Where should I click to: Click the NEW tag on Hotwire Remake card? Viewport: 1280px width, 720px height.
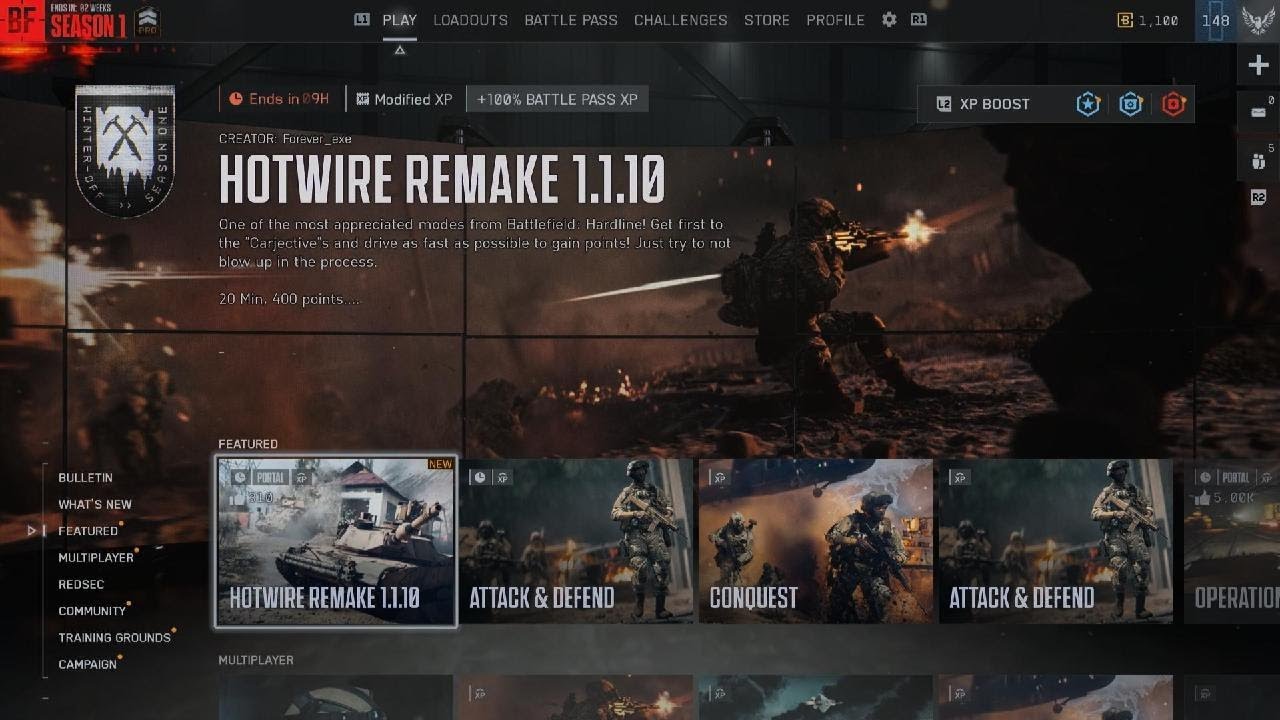(x=440, y=464)
